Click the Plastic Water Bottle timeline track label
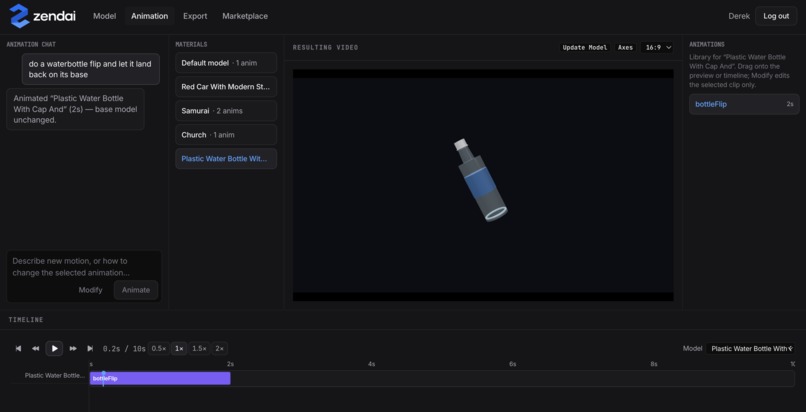 (x=55, y=376)
